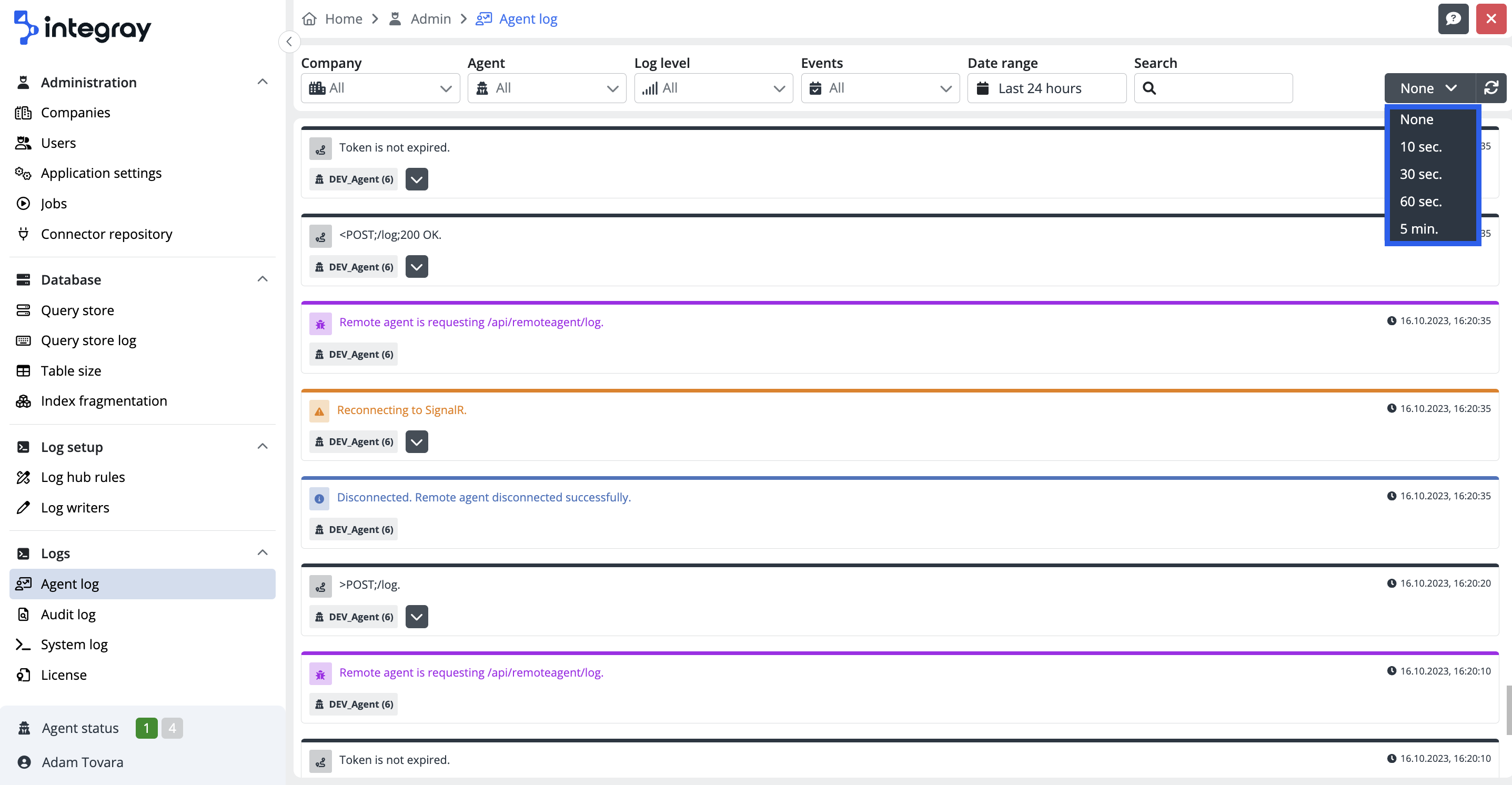Open the help chat bubble icon
1512x785 pixels.
(1453, 19)
